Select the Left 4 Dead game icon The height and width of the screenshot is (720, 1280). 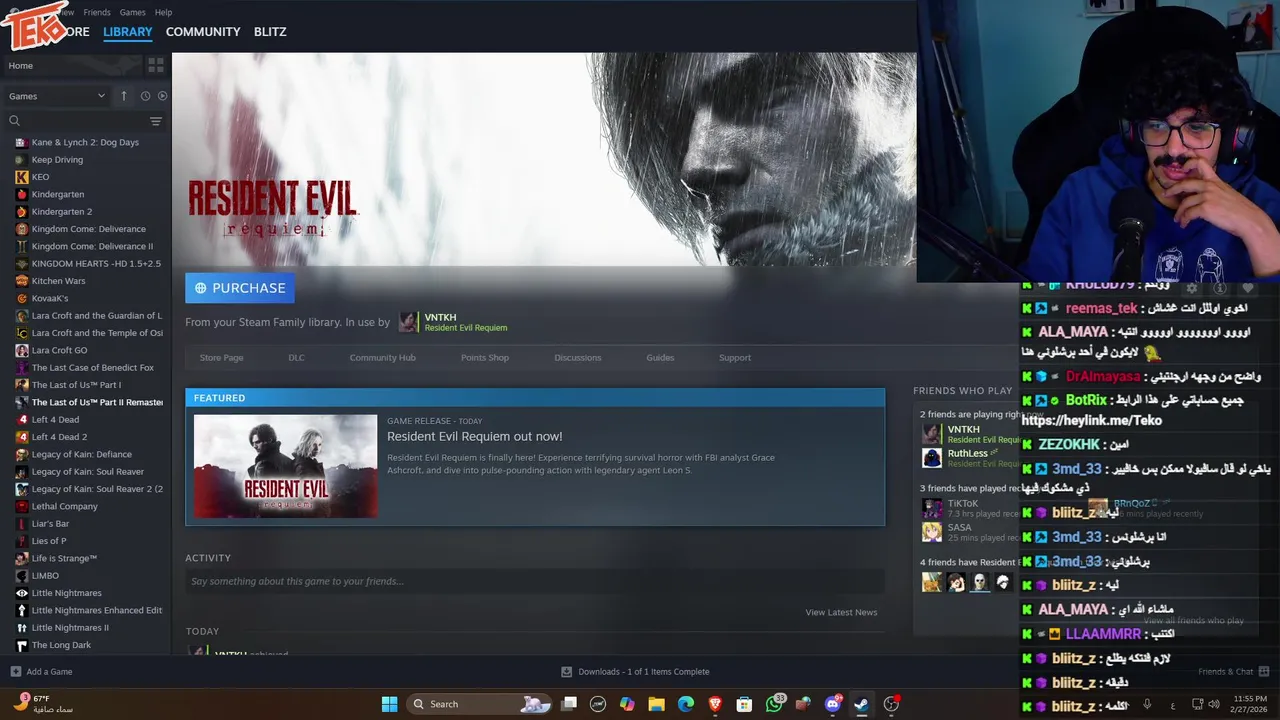[21, 420]
